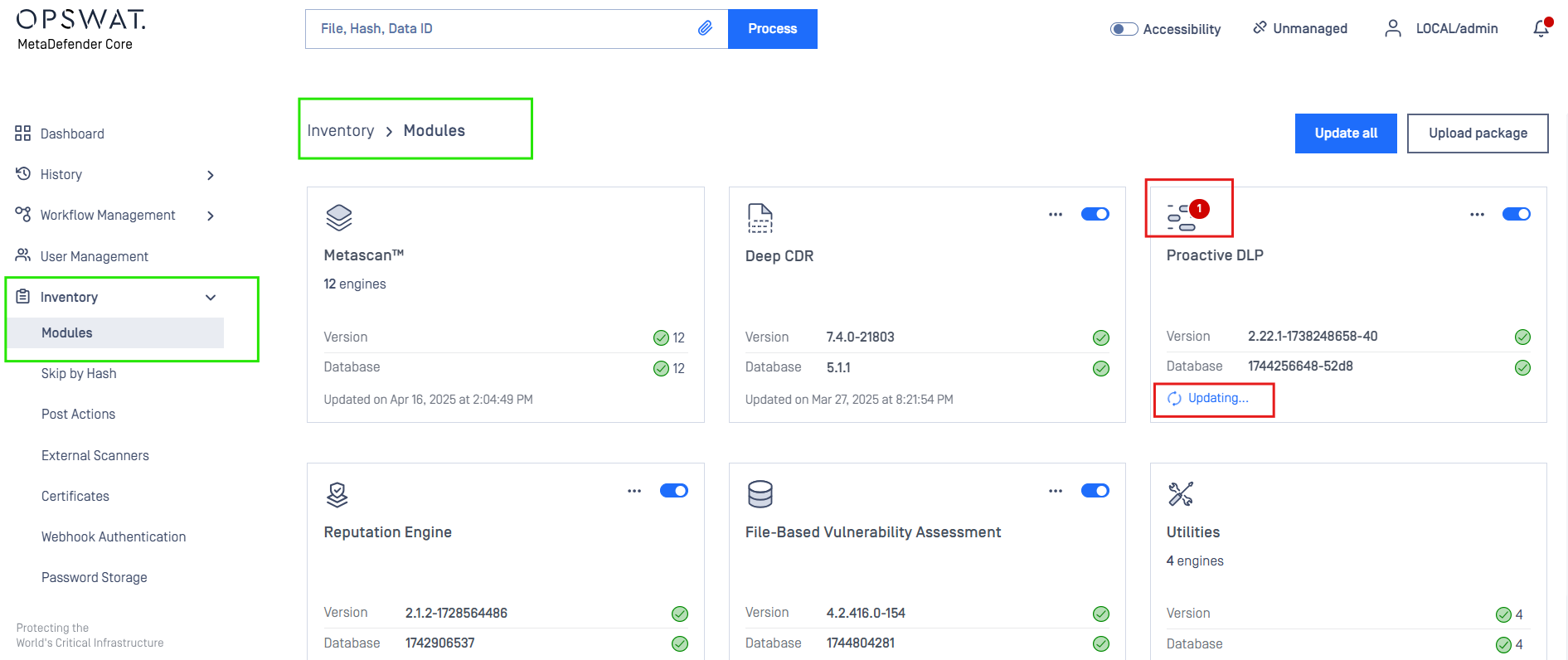This screenshot has height=660, width=1568.
Task: Disable the Deep CDR module toggle
Action: pyautogui.click(x=1095, y=214)
